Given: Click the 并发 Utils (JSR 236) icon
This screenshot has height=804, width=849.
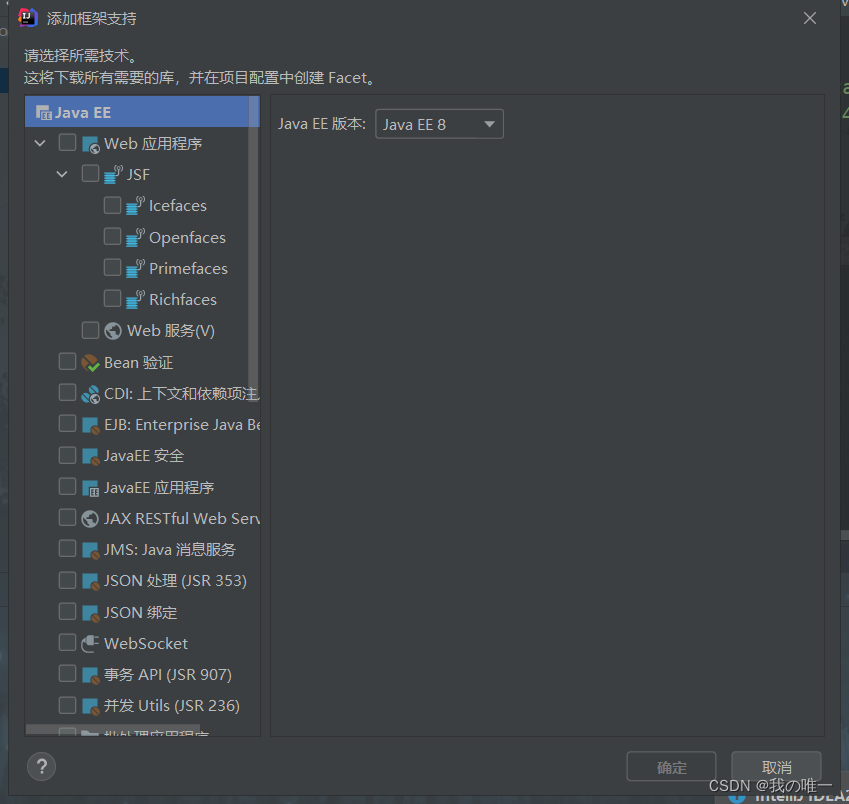Looking at the screenshot, I should pyautogui.click(x=90, y=706).
